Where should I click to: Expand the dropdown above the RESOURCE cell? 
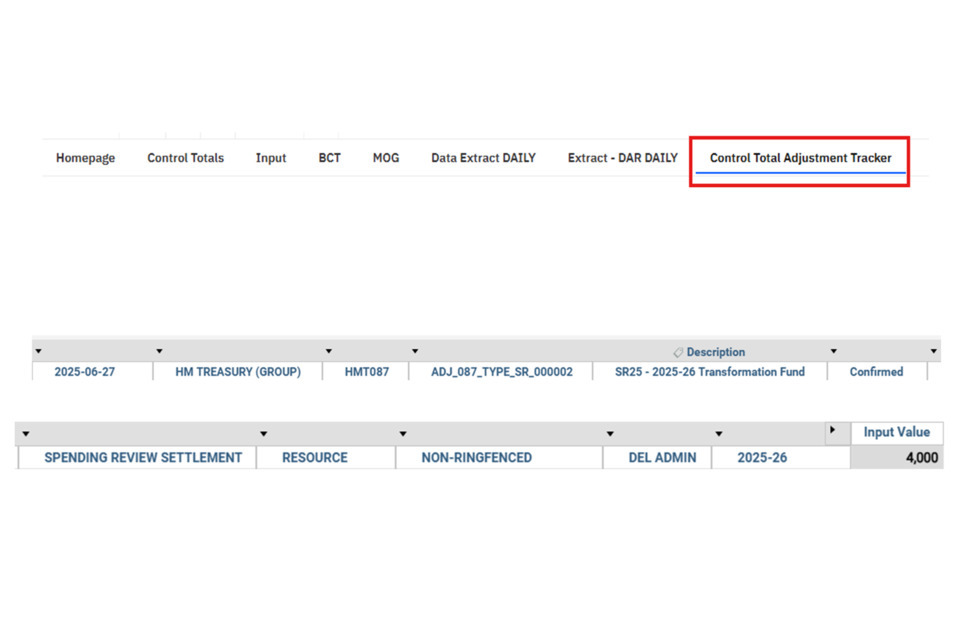[x=264, y=434]
